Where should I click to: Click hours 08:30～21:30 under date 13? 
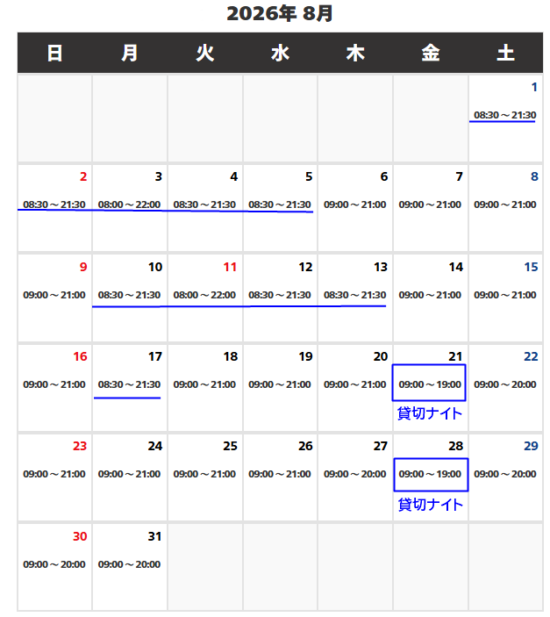[354, 295]
